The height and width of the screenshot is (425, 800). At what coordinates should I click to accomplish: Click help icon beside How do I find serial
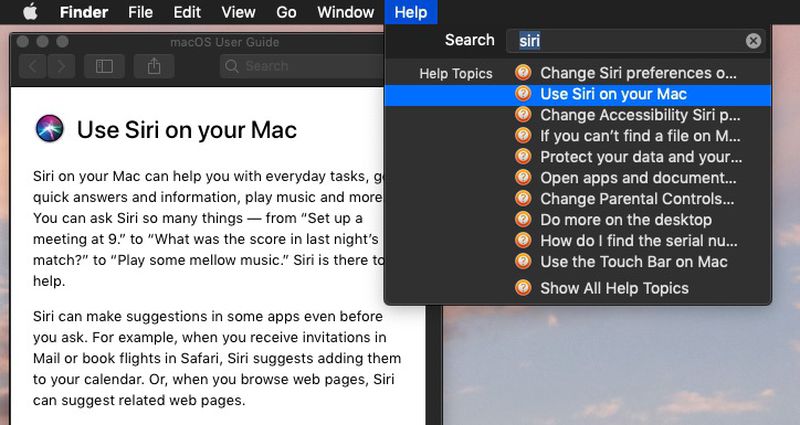(523, 240)
